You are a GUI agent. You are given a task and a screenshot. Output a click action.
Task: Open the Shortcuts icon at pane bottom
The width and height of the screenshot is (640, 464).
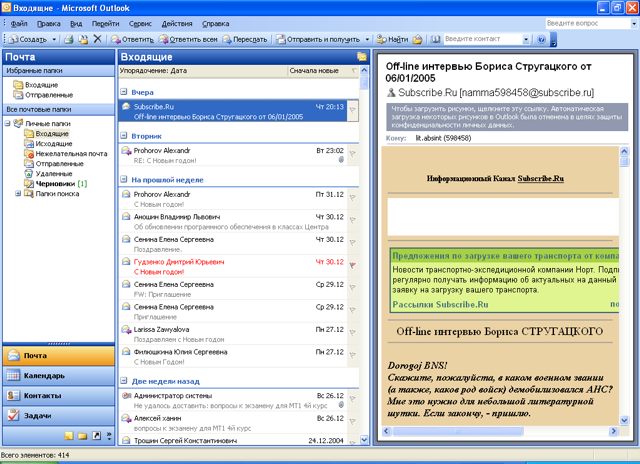[96, 435]
